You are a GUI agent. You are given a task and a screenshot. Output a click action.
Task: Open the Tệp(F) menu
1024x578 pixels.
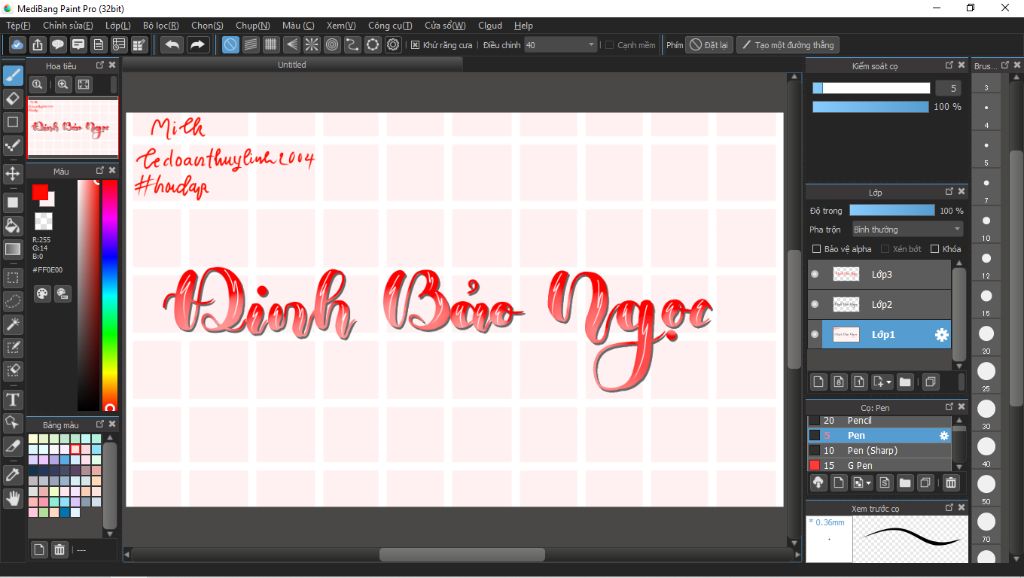[x=18, y=25]
